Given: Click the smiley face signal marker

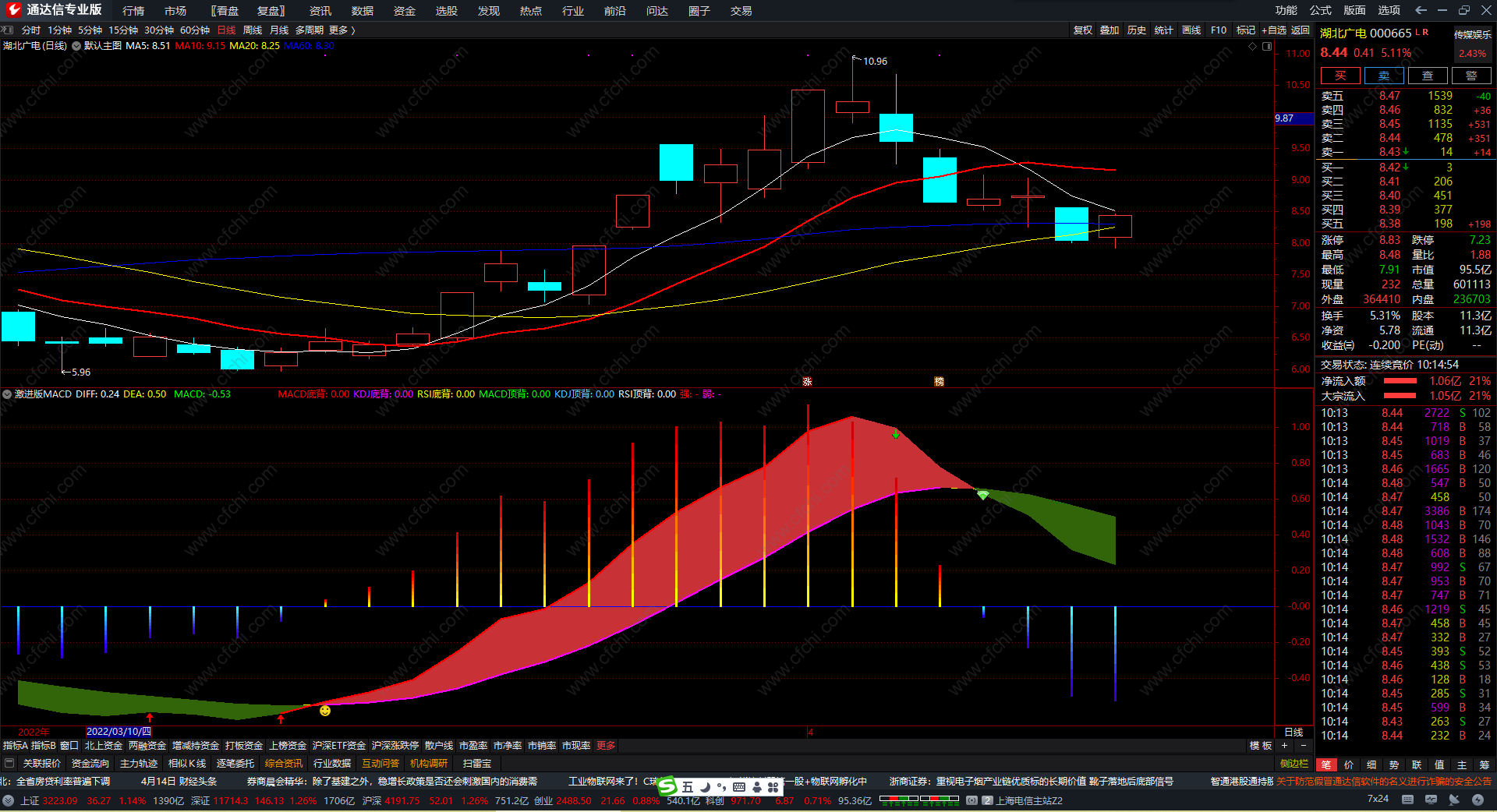Looking at the screenshot, I should 325,711.
